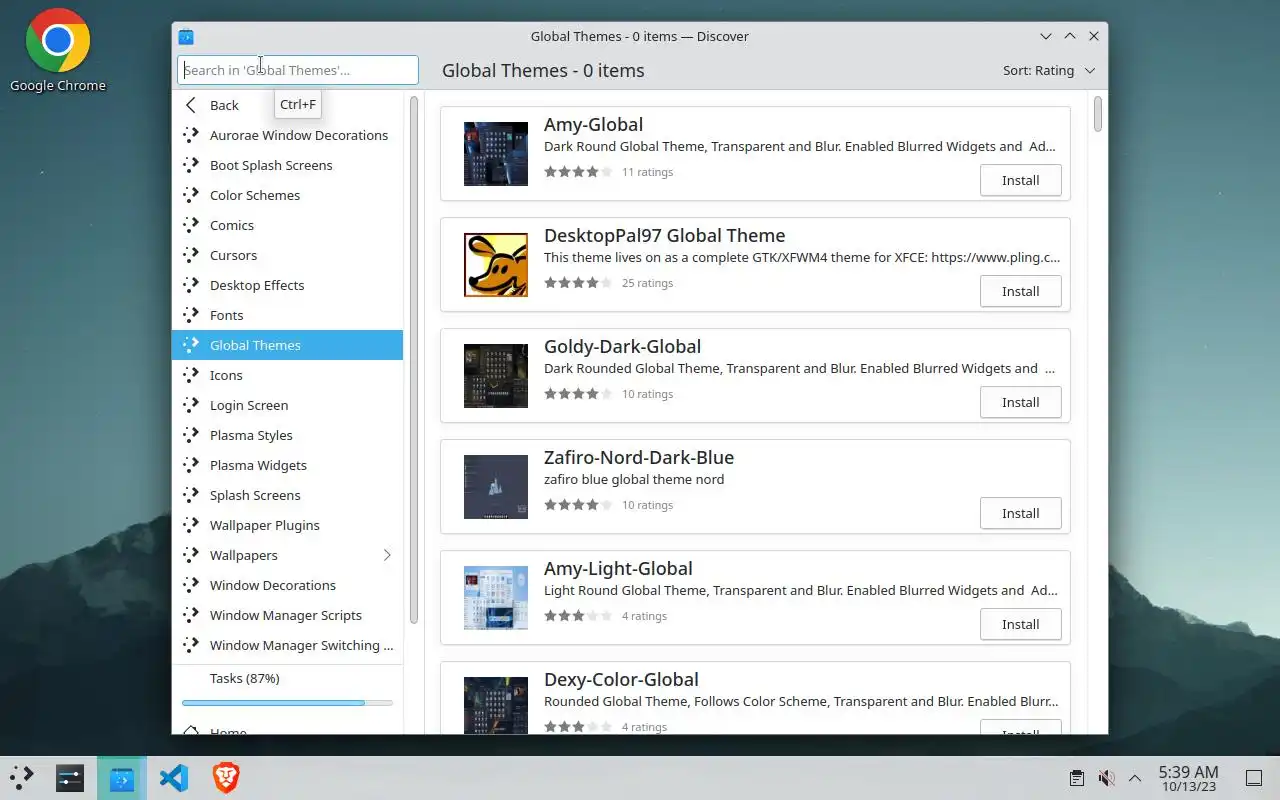Open the Sort: Rating dropdown
This screenshot has width=1280, height=800.
(1050, 70)
